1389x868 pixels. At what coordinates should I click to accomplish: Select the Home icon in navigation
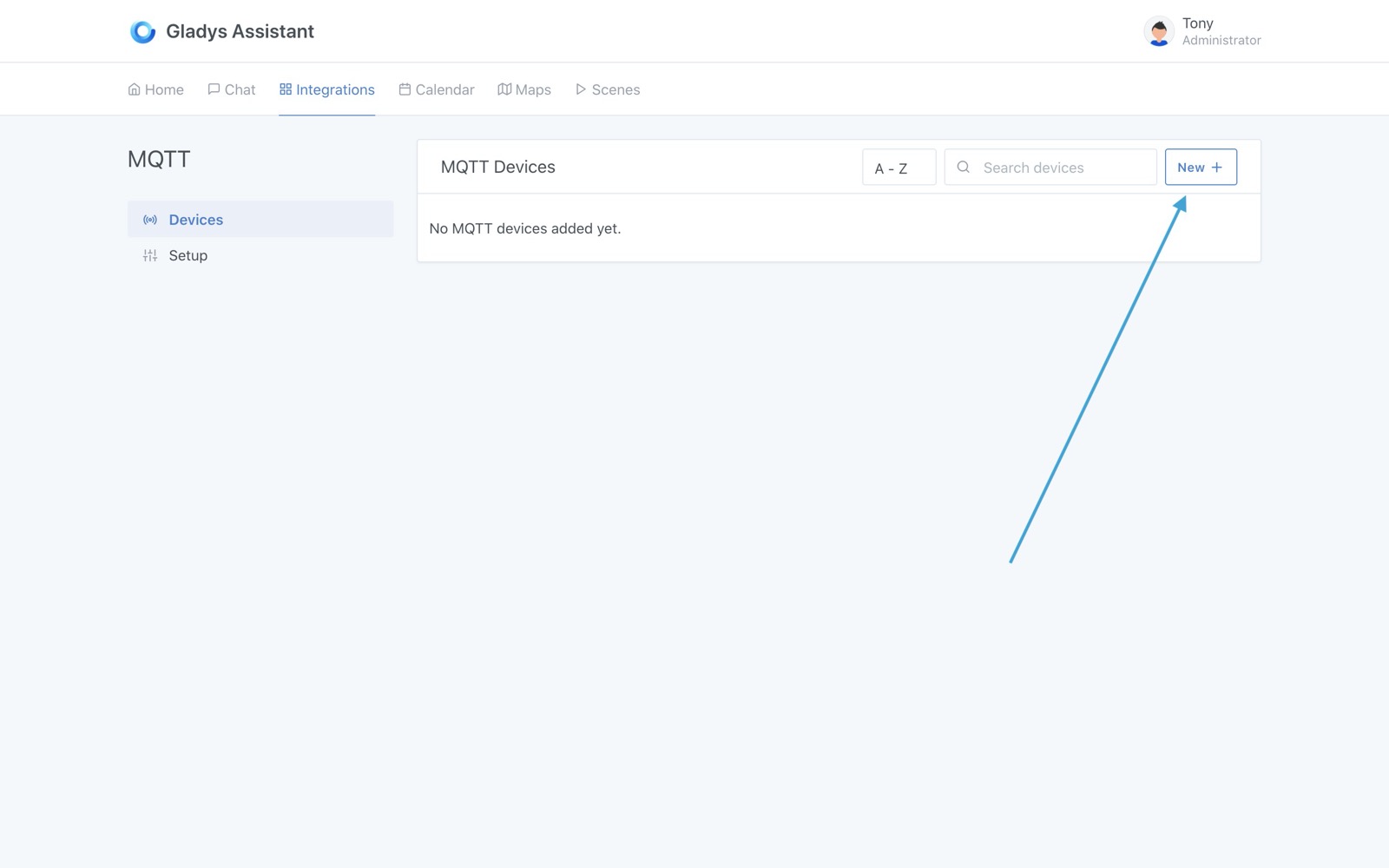click(134, 89)
